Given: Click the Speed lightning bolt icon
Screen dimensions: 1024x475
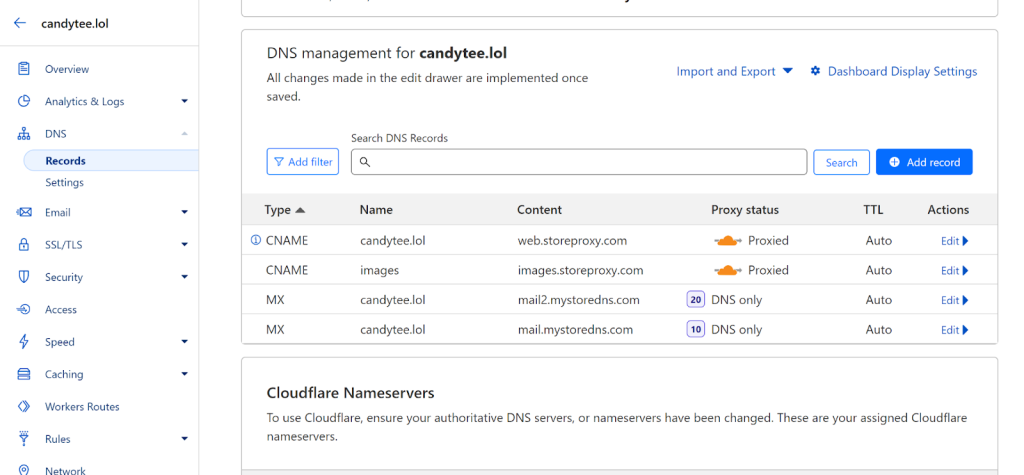Looking at the screenshot, I should [x=24, y=342].
